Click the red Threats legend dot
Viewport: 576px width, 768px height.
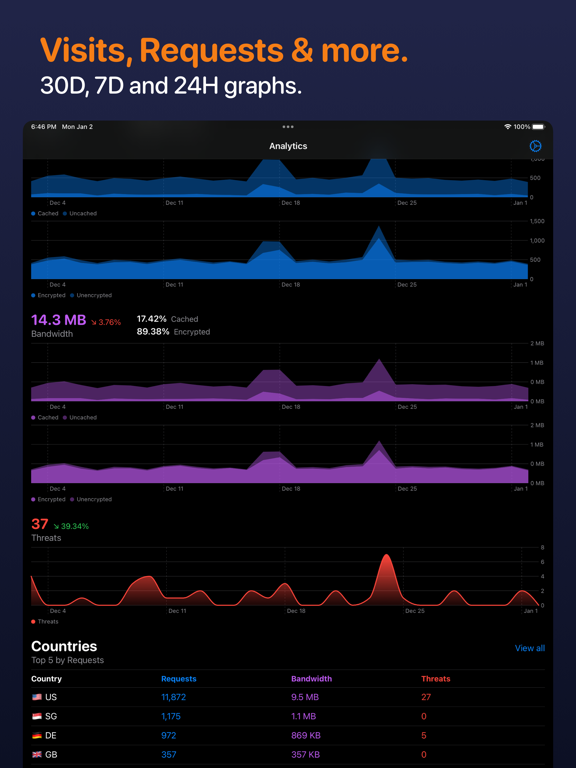coord(33,622)
